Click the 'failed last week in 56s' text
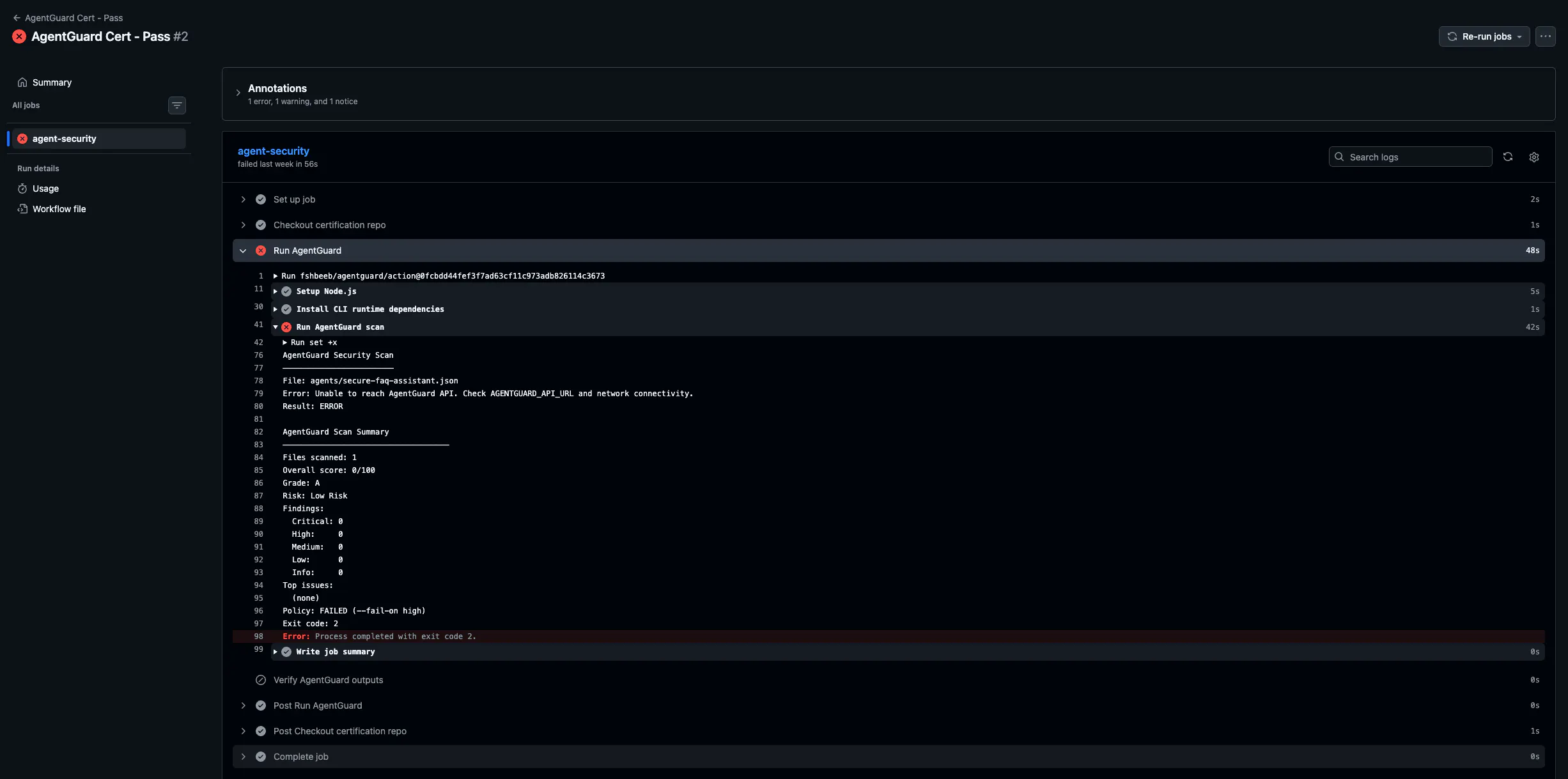Screen dimensions: 1568x779 277,164
